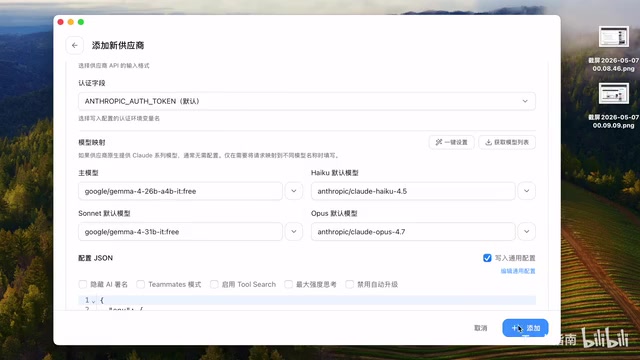Viewport: 640px width, 360px height.
Task: Click the 一键设置 wand icon
Action: click(439, 142)
